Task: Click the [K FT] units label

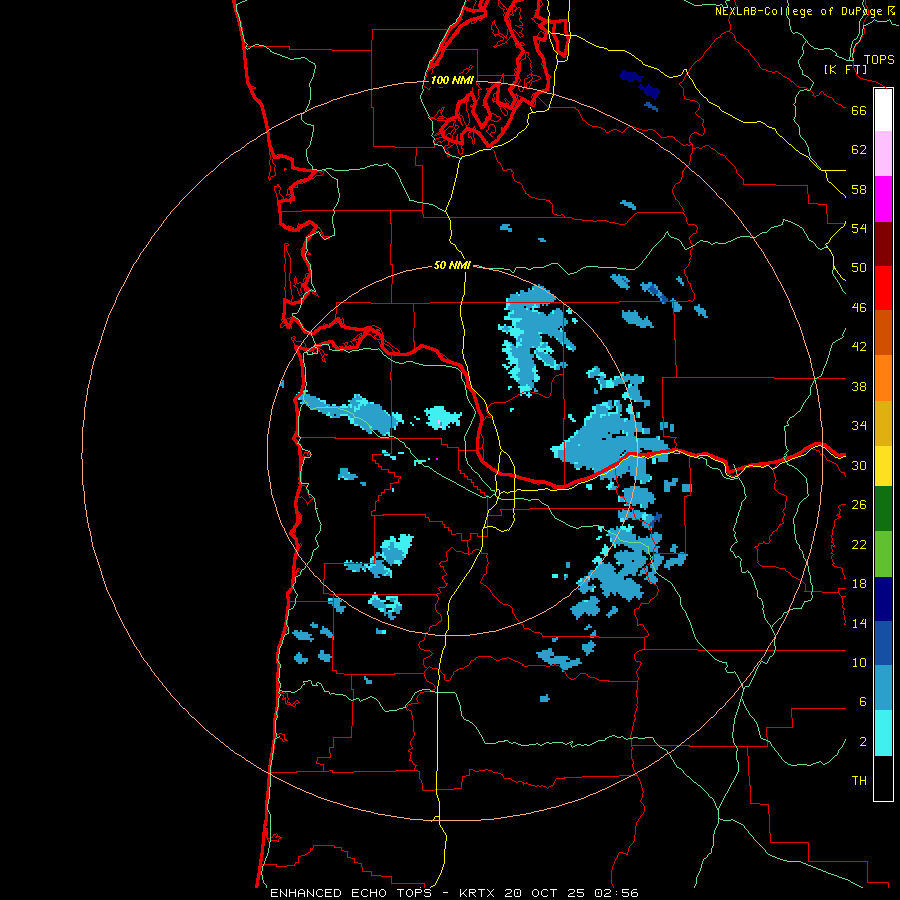Action: [845, 69]
